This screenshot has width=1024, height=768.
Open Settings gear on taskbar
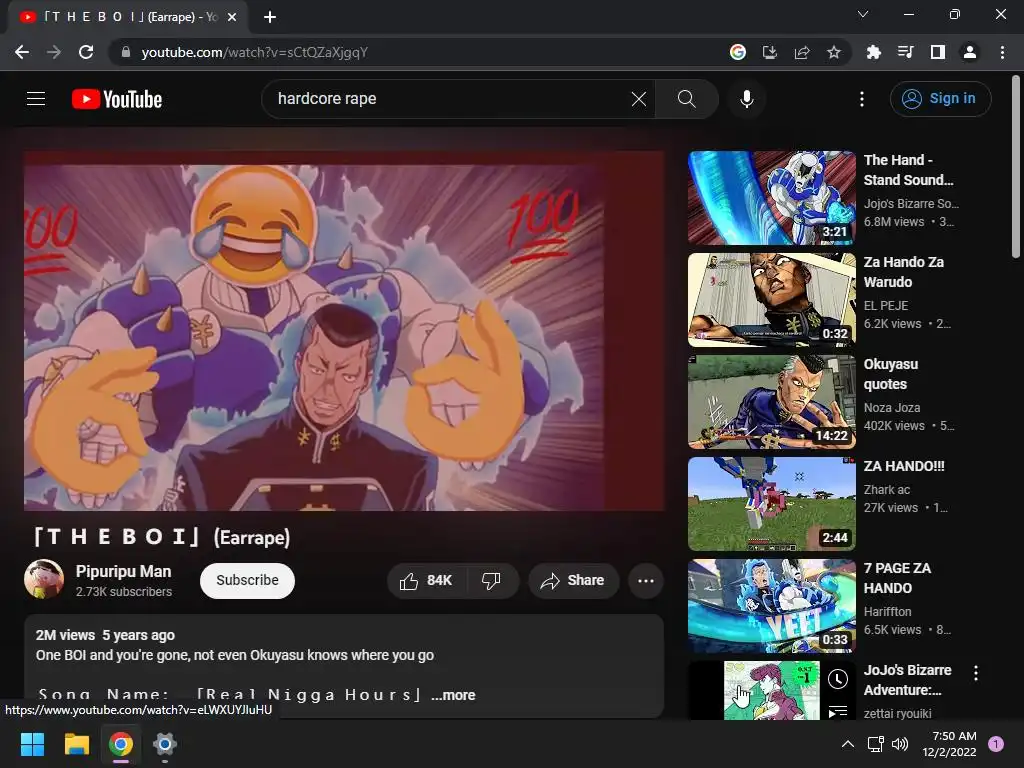click(x=165, y=744)
